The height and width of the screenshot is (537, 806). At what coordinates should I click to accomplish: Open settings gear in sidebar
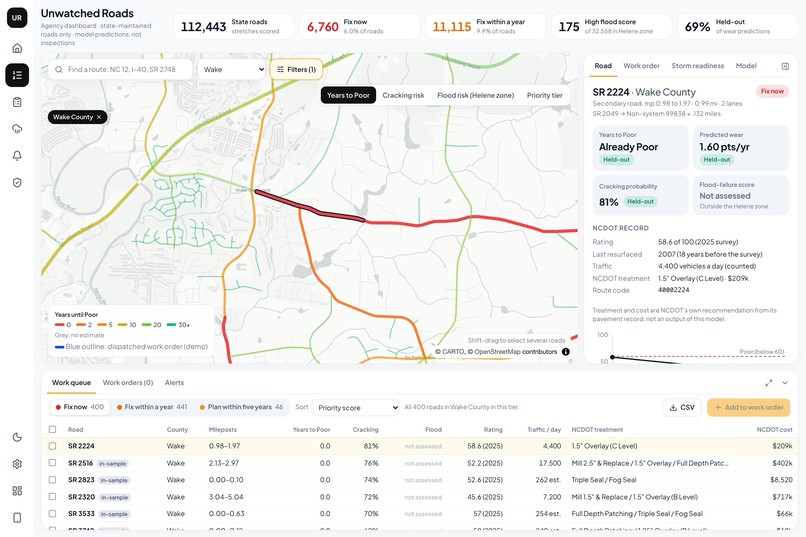click(x=17, y=464)
